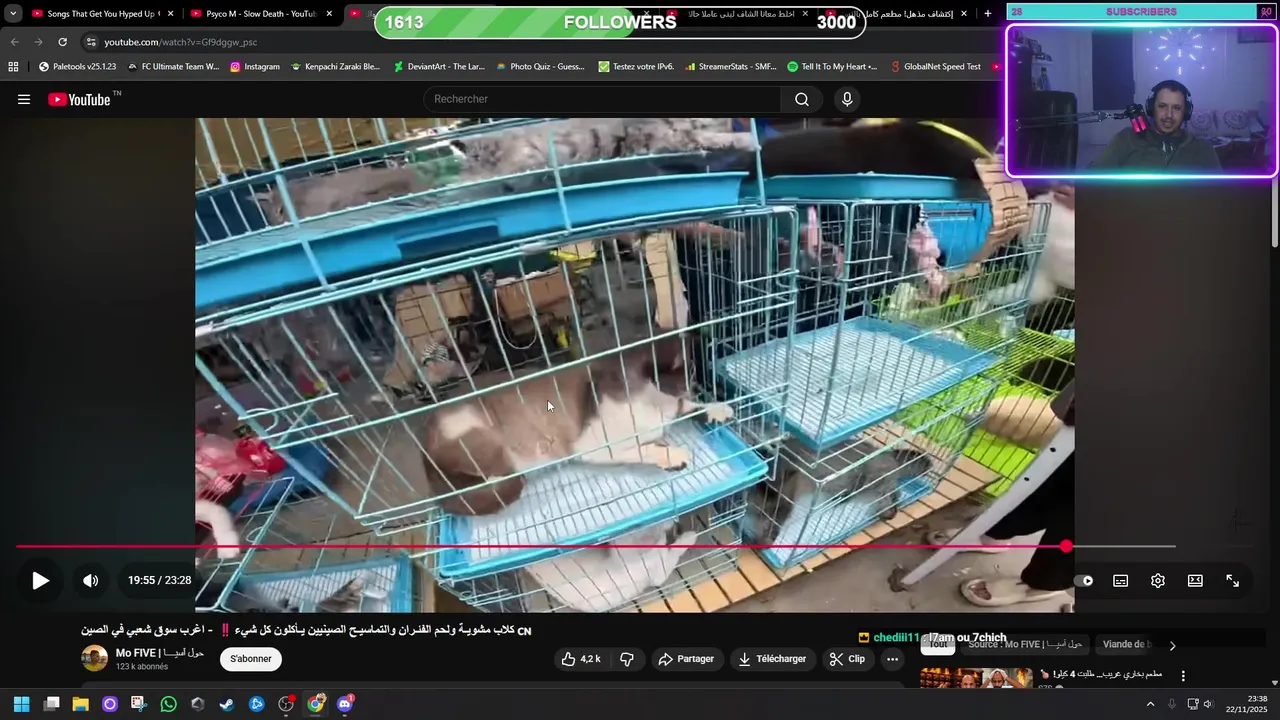
Task: Open the YouTube guide hamburger menu
Action: pos(24,99)
